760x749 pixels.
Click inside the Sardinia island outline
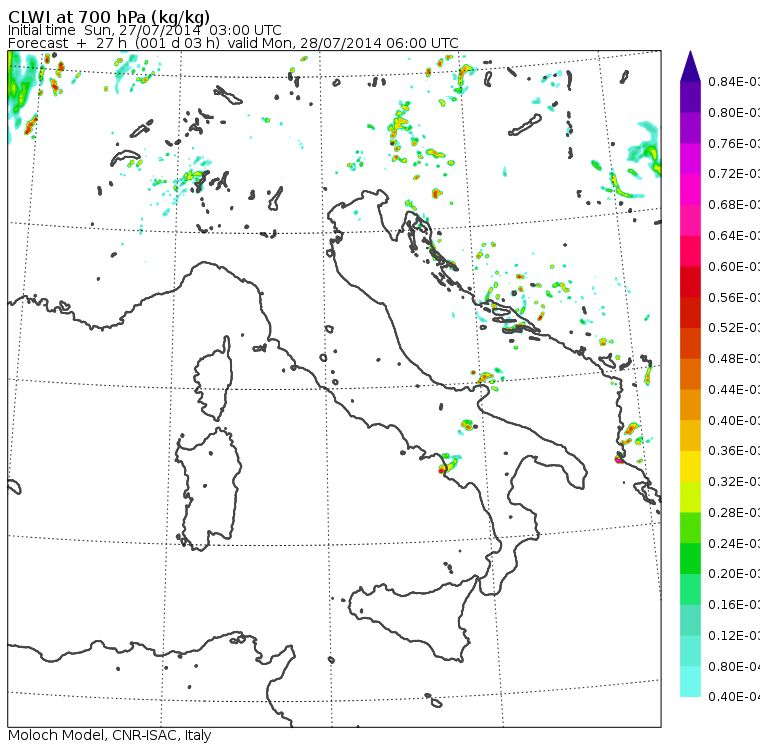[208, 490]
